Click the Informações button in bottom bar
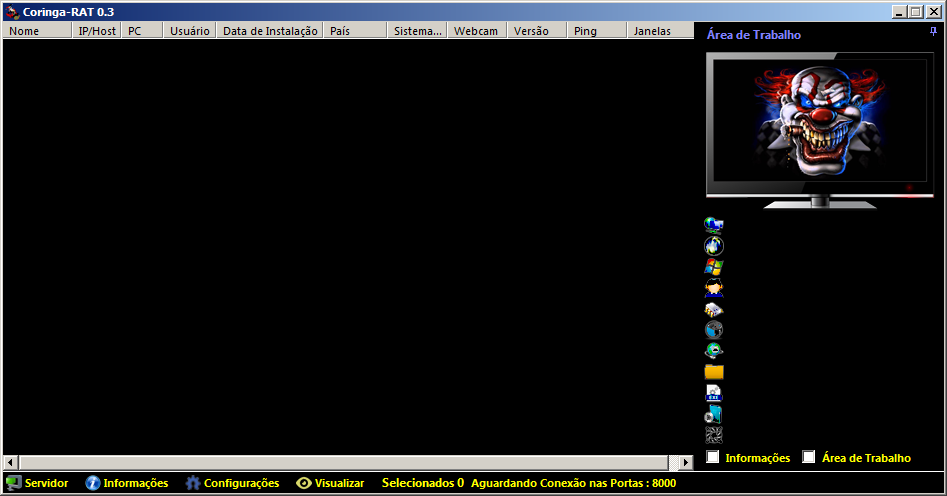The height and width of the screenshot is (496, 947). pos(127,483)
